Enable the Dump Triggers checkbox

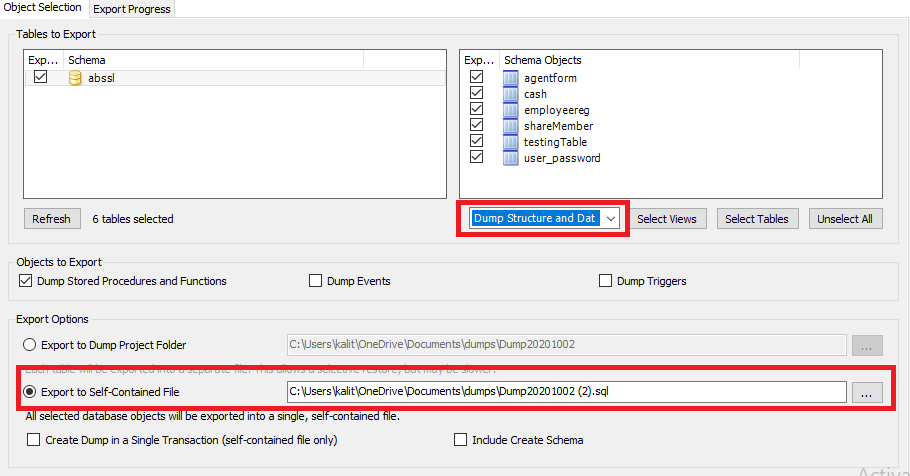click(605, 281)
